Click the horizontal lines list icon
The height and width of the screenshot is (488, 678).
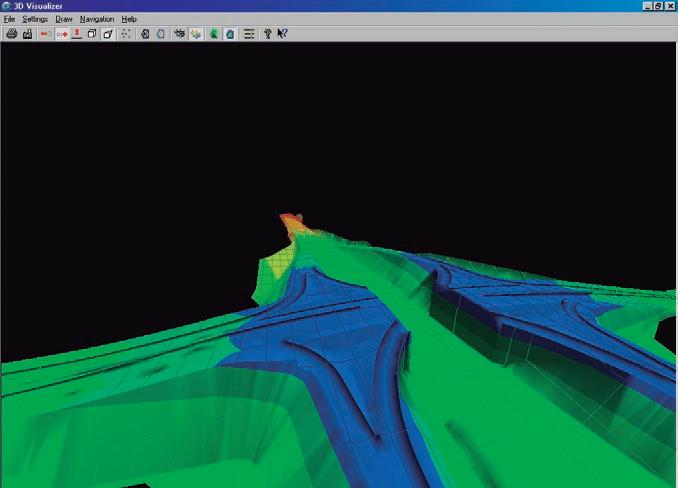249,34
